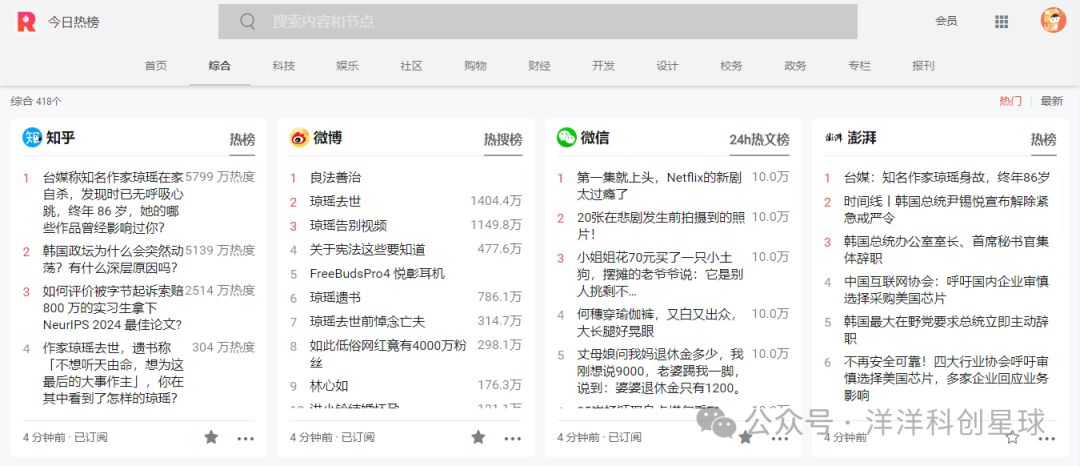Screen dimensions: 1080x466
Task: Open the 购物 tab
Action: point(475,66)
